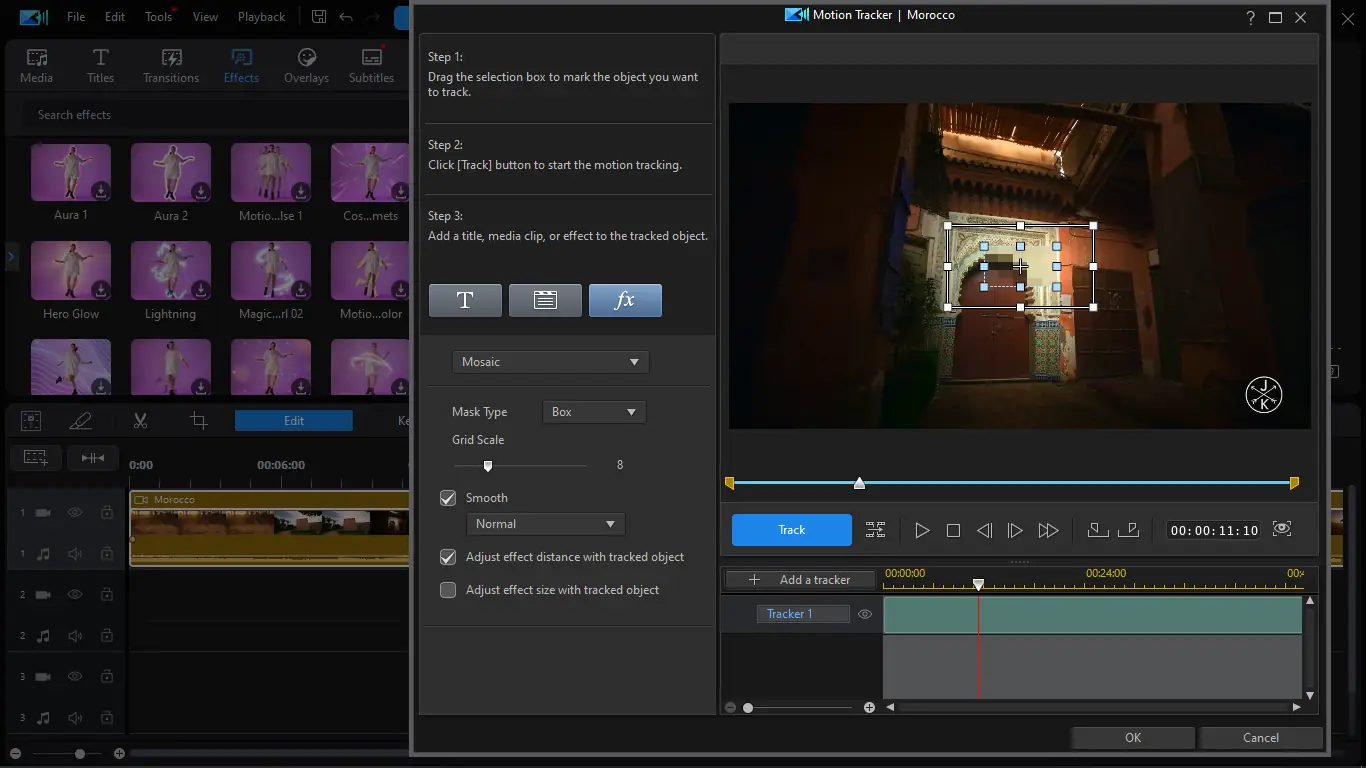This screenshot has height=768, width=1366.
Task: Open the Motion Tracker help icon
Action: pyautogui.click(x=1250, y=18)
